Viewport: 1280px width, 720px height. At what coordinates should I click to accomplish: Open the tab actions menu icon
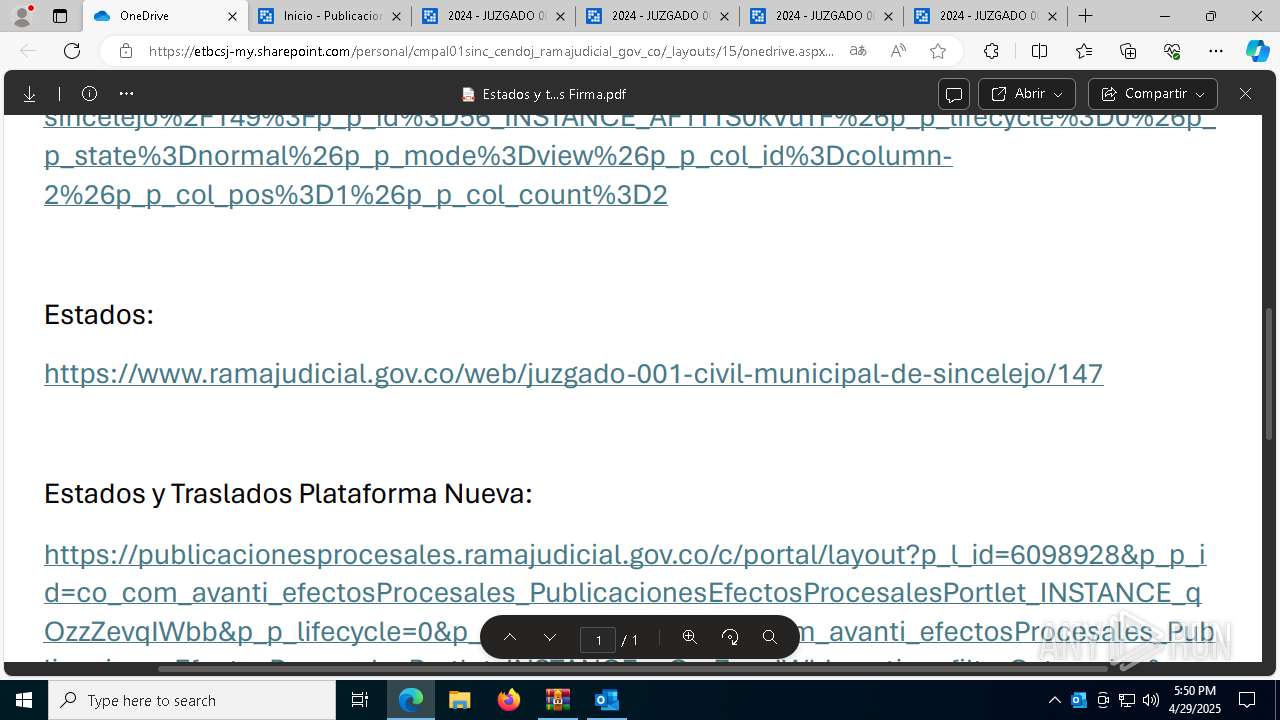click(x=60, y=16)
